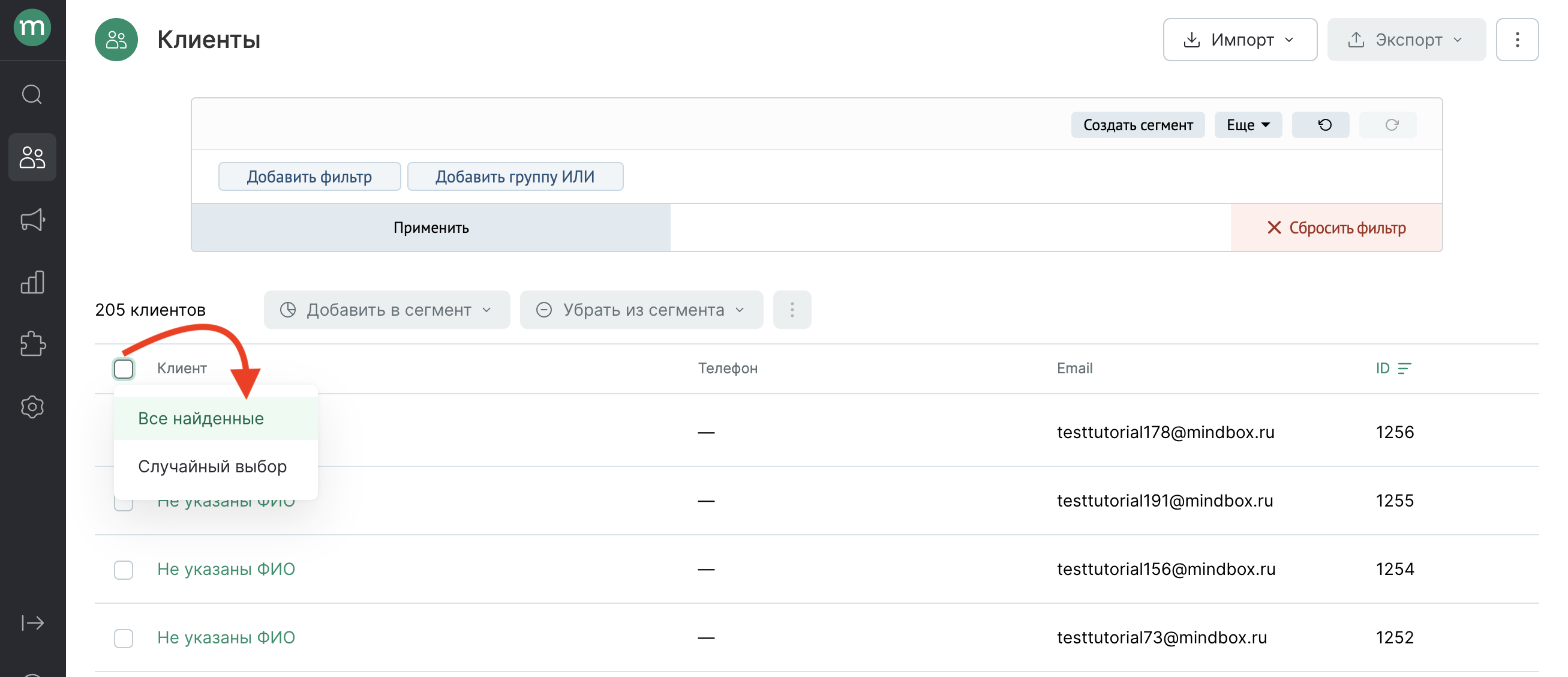The image size is (1568, 677).
Task: Click the Телефон column header
Action: pyautogui.click(x=728, y=369)
